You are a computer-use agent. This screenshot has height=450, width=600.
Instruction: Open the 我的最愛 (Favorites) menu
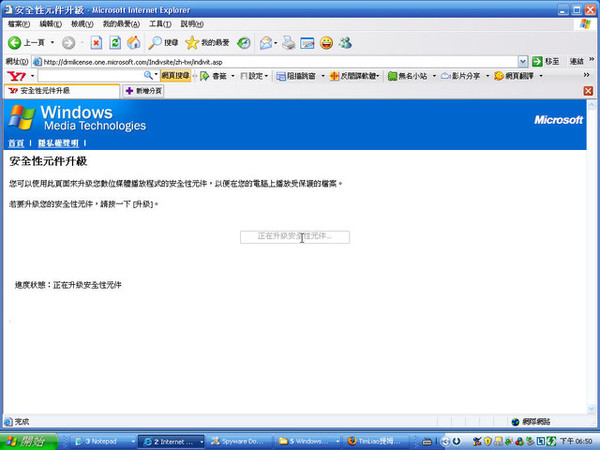pos(121,24)
